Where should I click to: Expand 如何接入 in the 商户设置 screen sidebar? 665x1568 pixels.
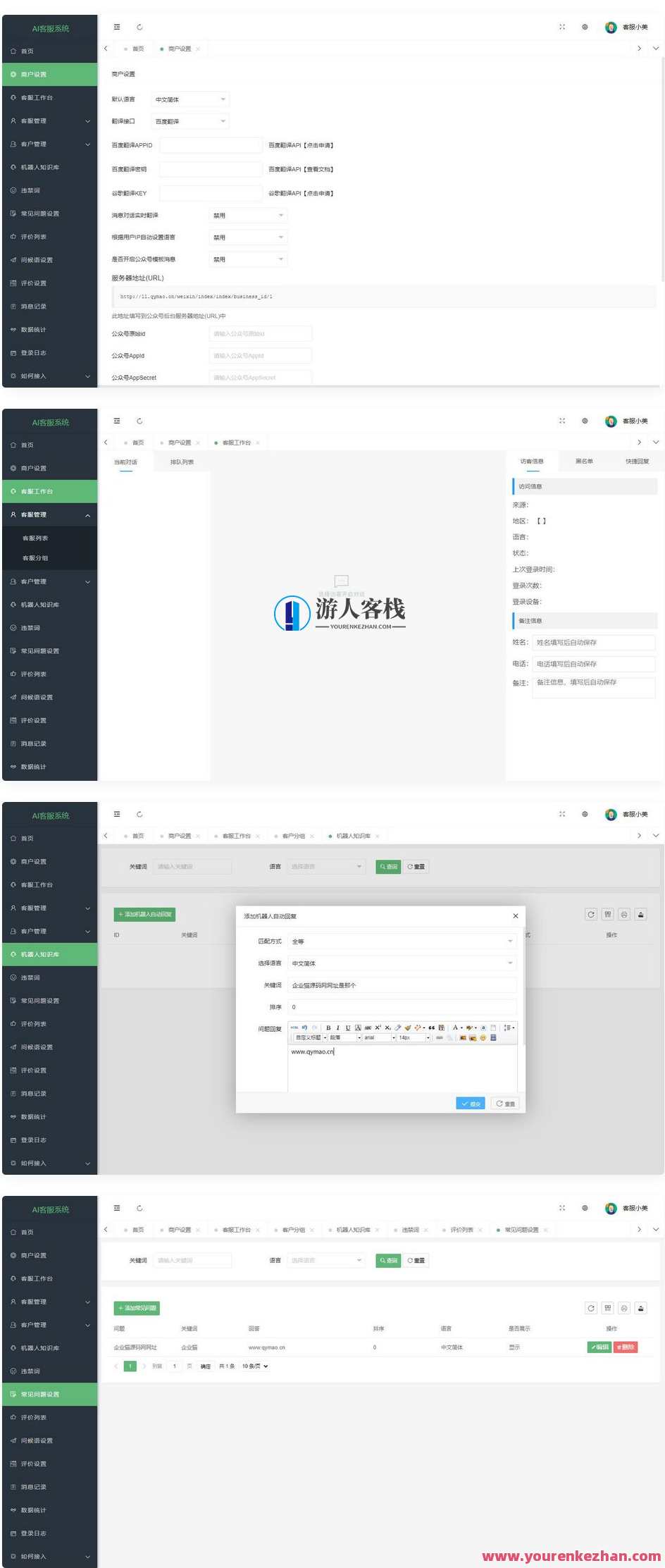click(49, 376)
